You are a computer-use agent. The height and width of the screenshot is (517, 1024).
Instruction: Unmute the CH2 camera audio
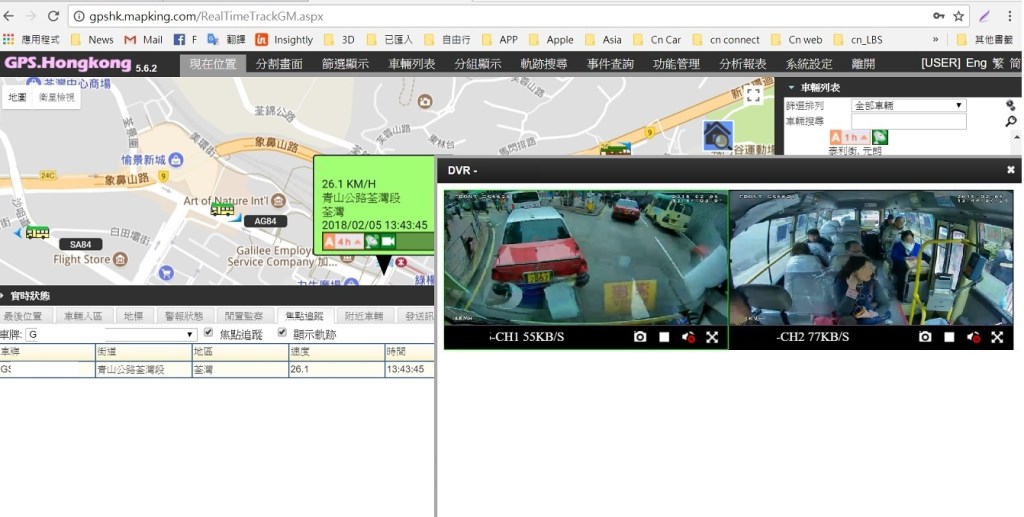pyautogui.click(x=974, y=337)
